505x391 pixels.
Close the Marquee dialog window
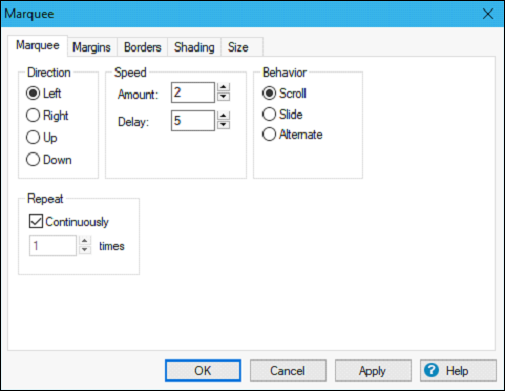point(488,14)
